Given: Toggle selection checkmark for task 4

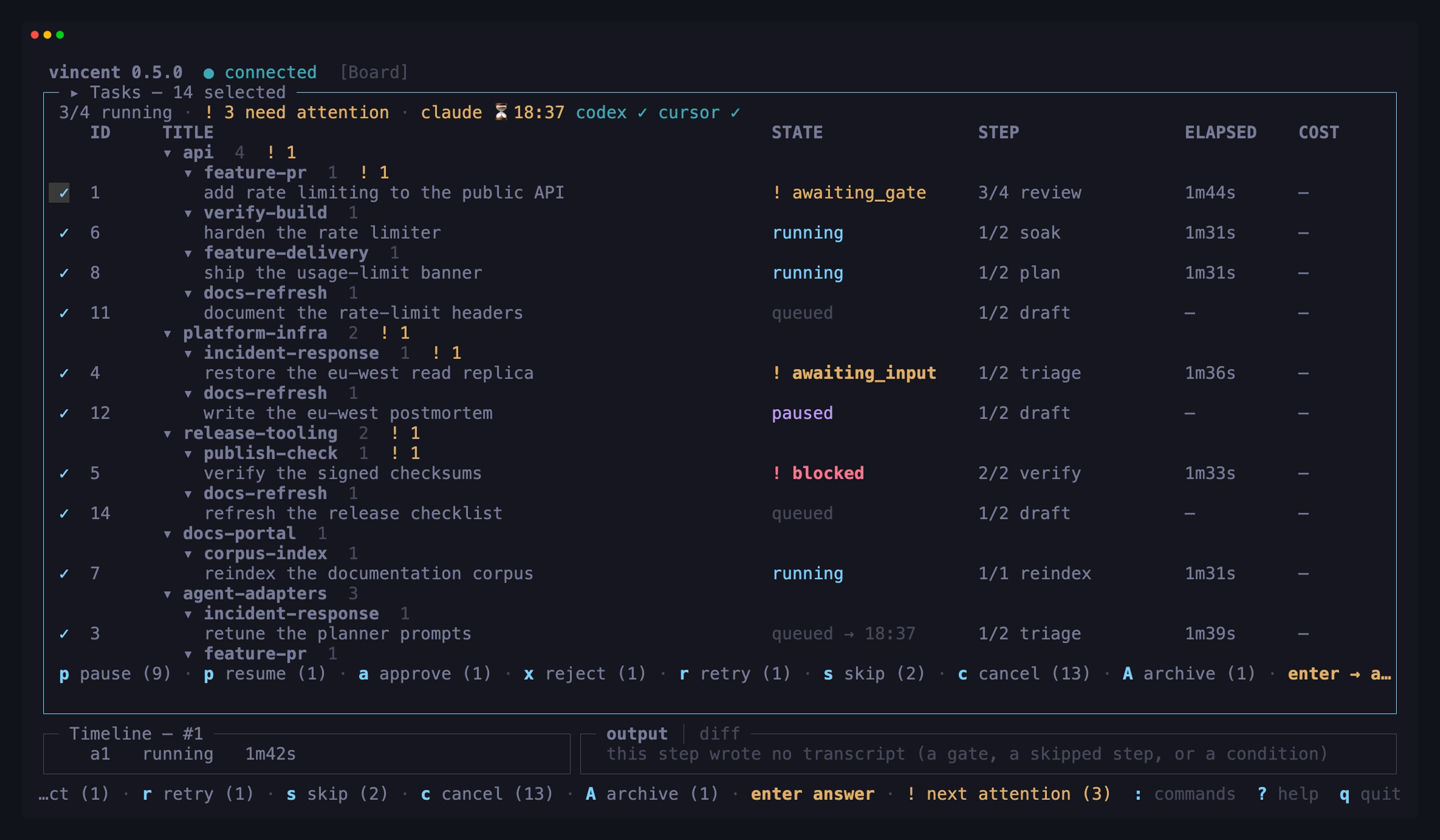Looking at the screenshot, I should [x=64, y=374].
